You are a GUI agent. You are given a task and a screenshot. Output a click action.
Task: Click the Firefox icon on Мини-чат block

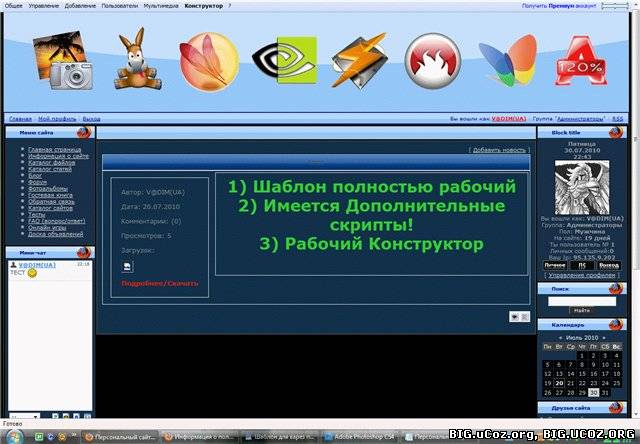click(x=84, y=253)
